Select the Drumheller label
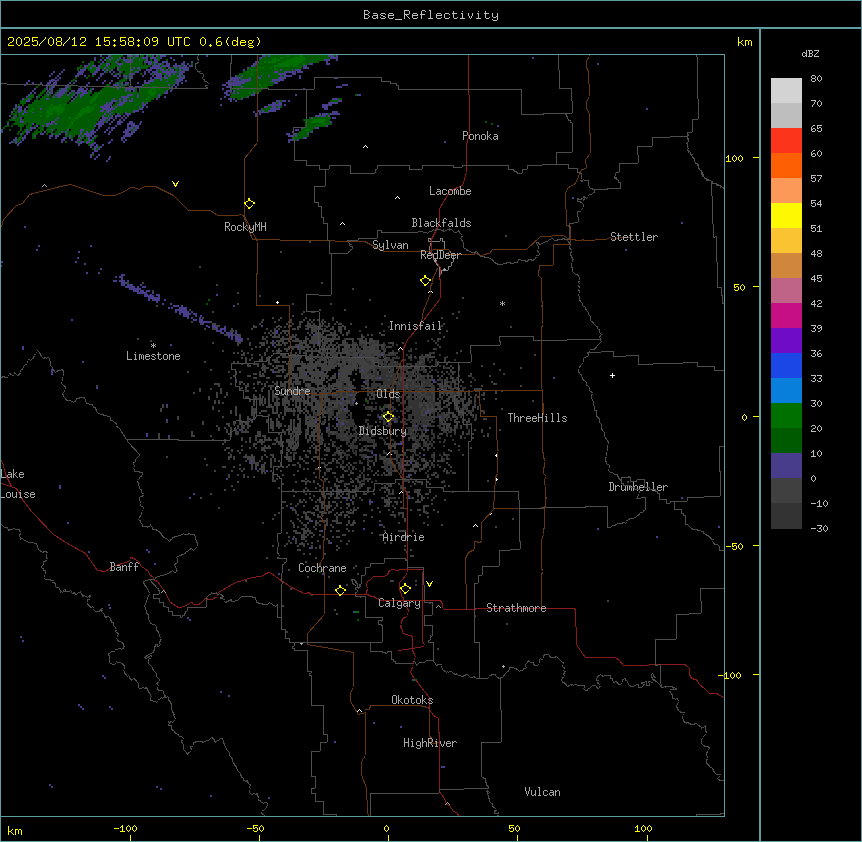862x842 pixels. click(x=638, y=487)
